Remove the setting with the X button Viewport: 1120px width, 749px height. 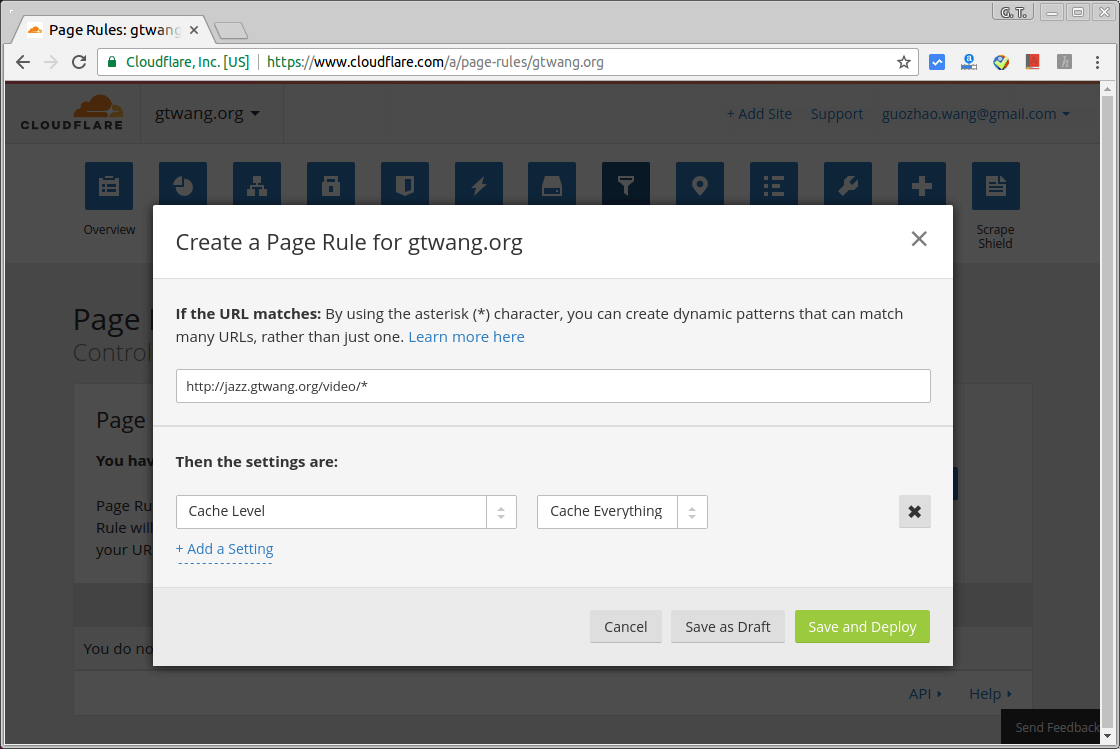point(914,511)
